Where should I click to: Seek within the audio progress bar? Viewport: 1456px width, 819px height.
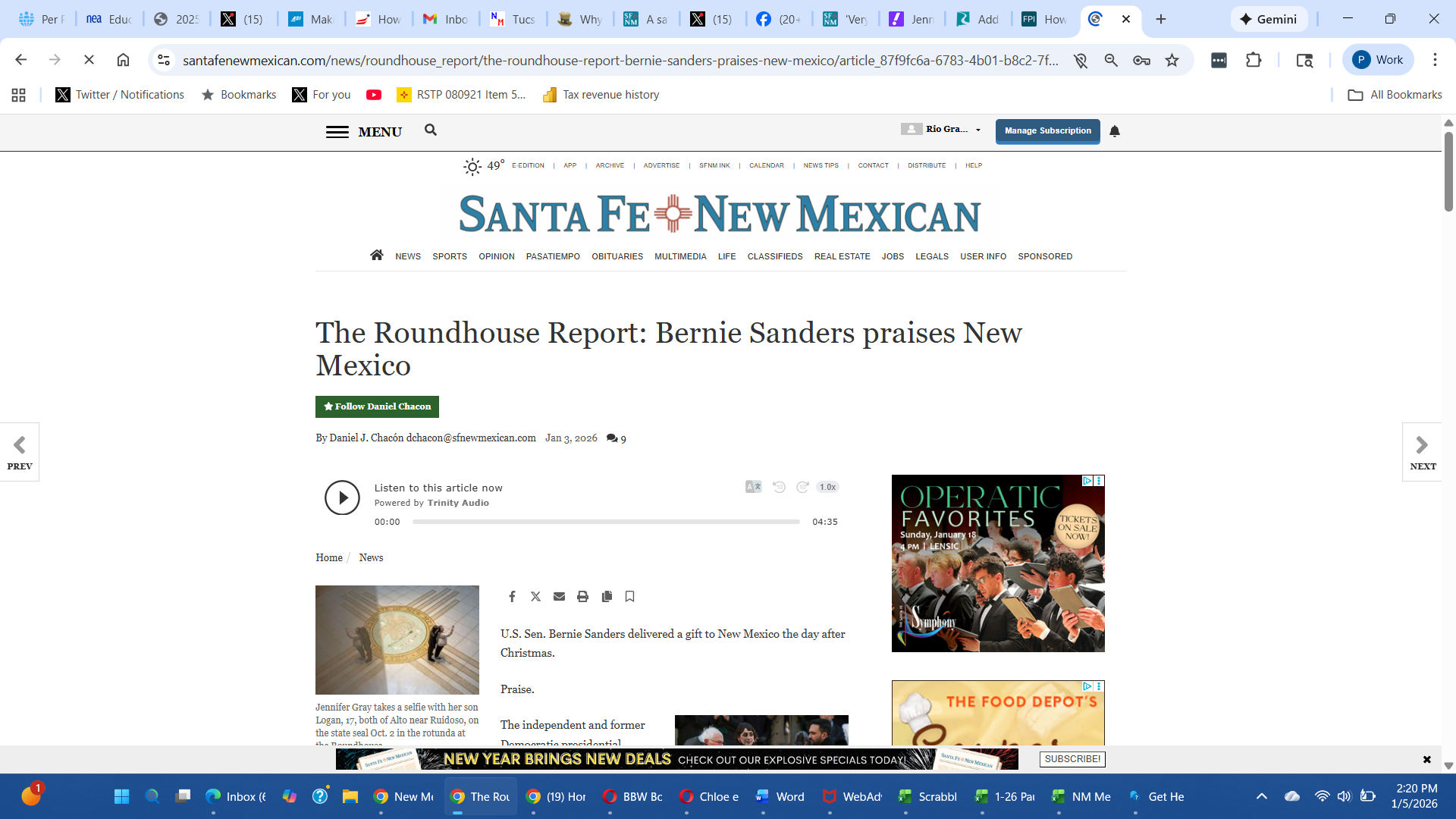(605, 522)
